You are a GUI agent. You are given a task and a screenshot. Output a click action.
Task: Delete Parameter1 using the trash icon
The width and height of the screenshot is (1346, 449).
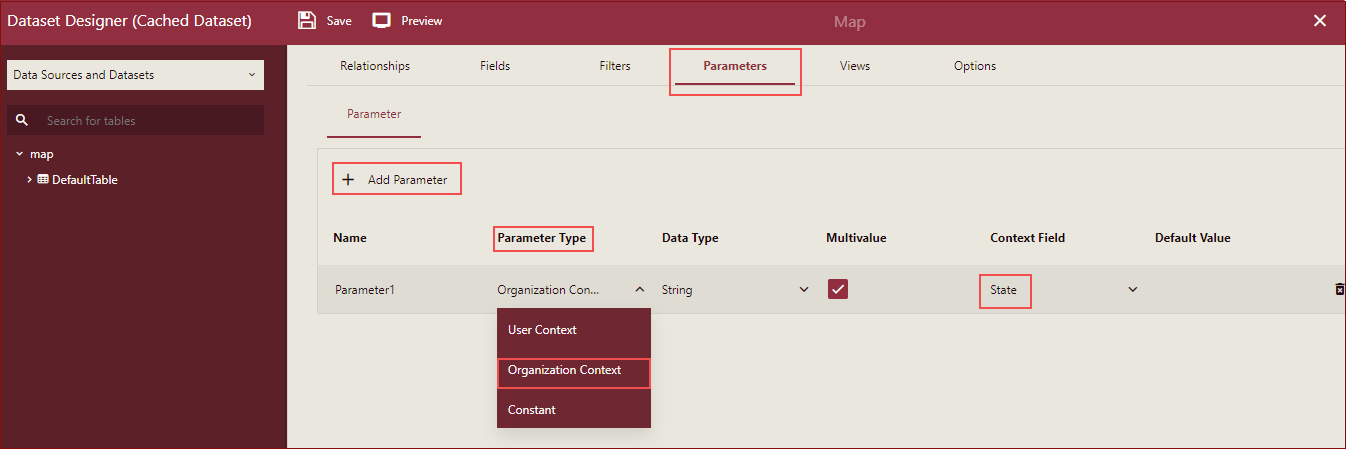point(1339,289)
